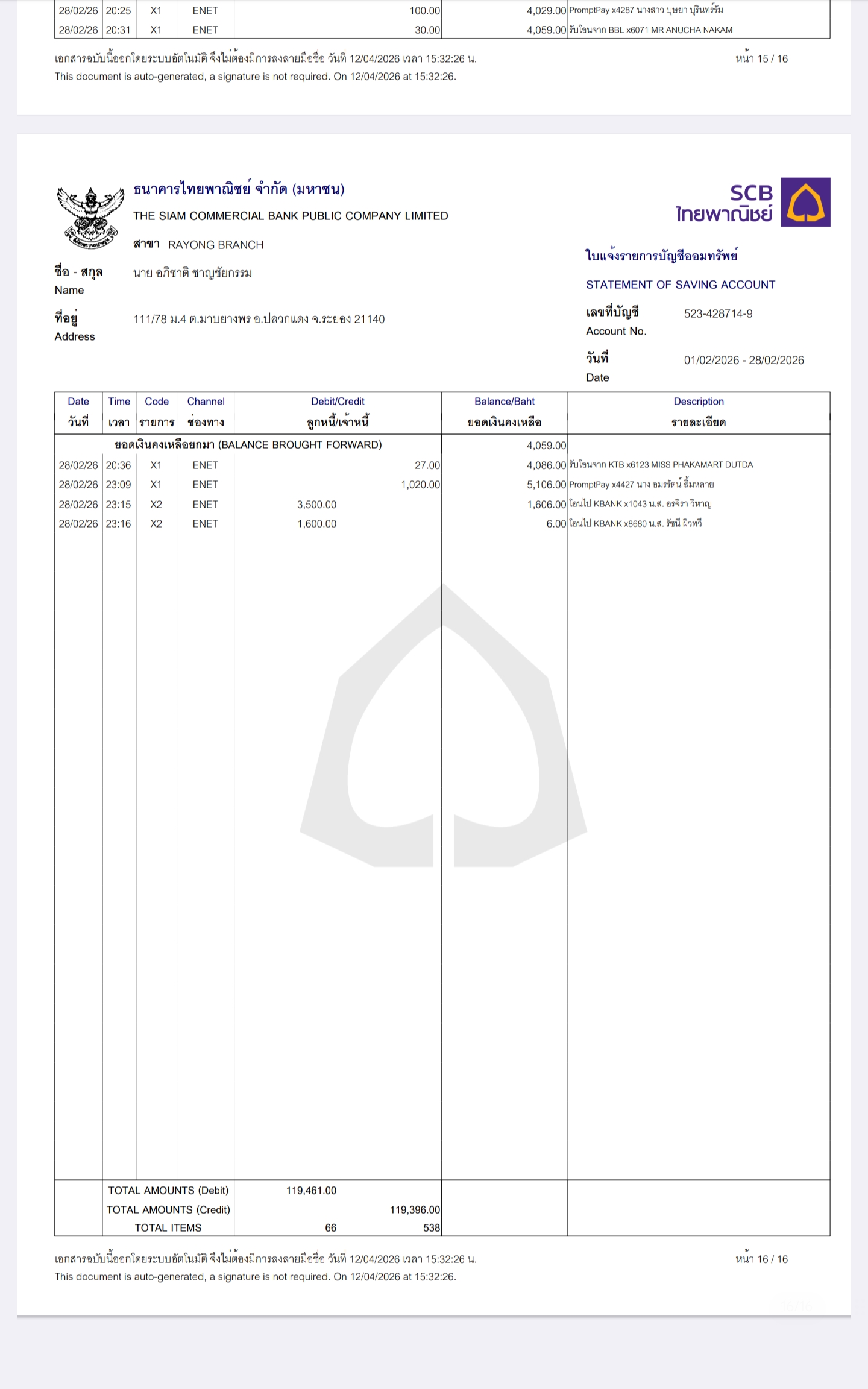
Task: Click the TOTAL AMOUNTS (Debit) value 119,461.00
Action: pos(311,1190)
